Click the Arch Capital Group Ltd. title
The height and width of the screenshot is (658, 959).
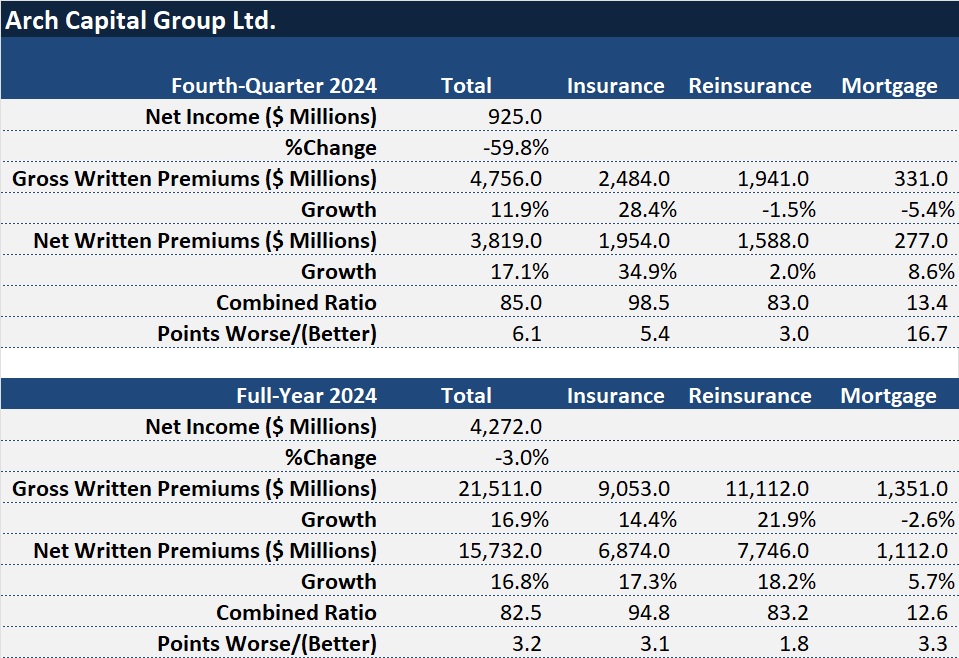tap(141, 20)
